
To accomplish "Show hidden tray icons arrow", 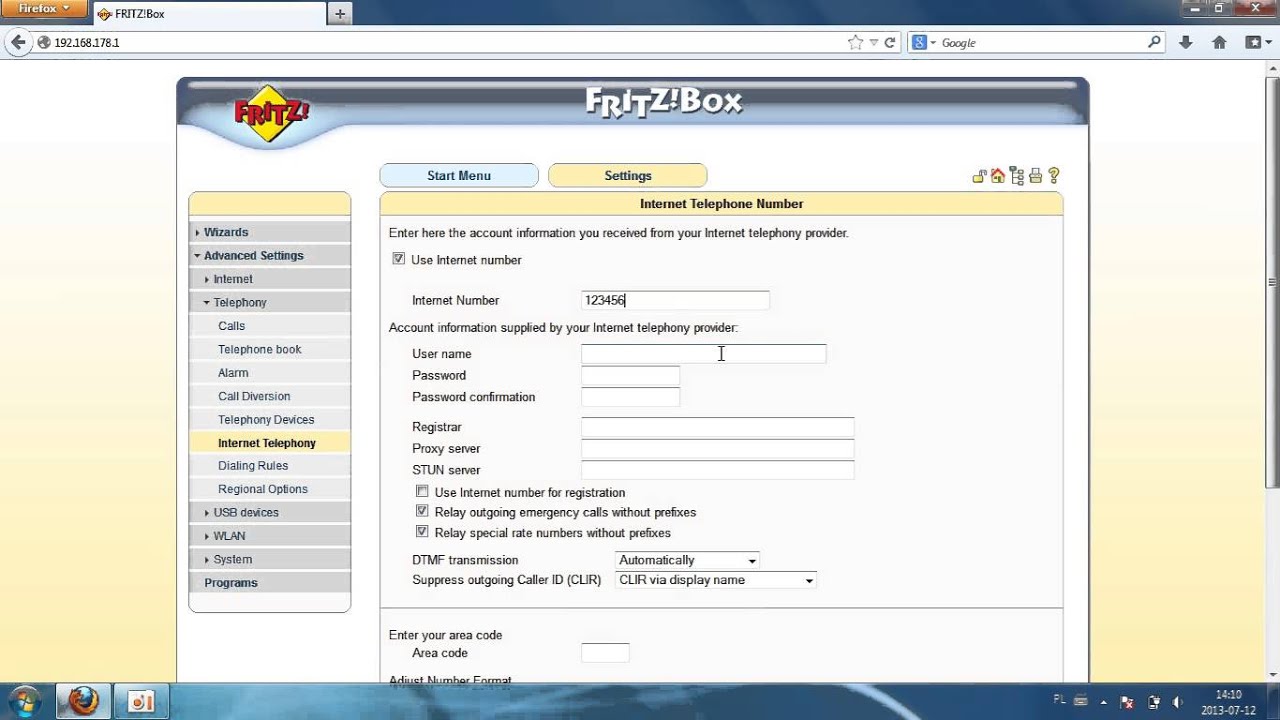I will pos(1102,701).
